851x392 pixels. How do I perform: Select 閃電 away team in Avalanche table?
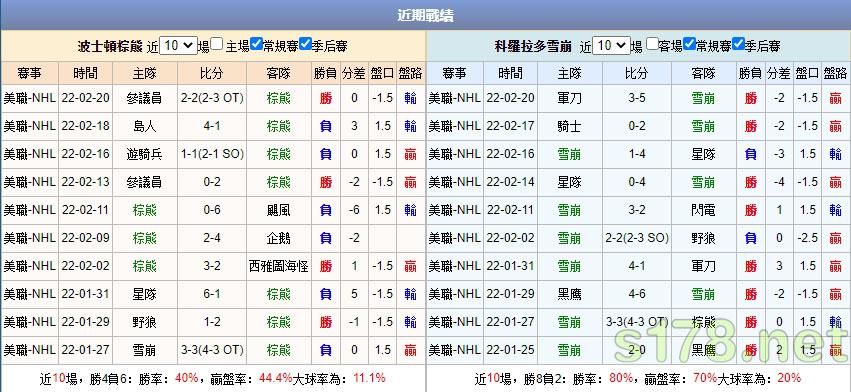(x=704, y=210)
